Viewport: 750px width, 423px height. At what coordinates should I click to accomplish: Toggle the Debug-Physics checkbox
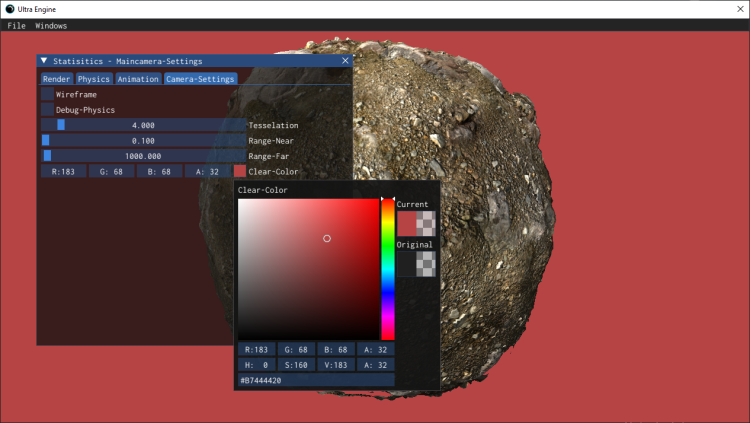pyautogui.click(x=47, y=110)
